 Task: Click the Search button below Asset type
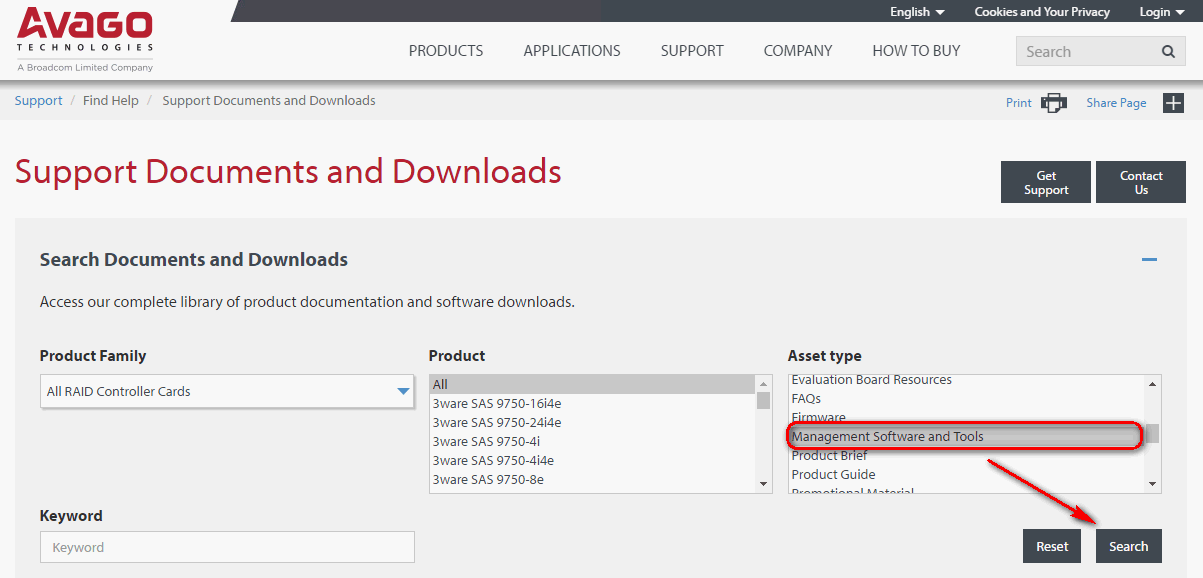[x=1129, y=546]
